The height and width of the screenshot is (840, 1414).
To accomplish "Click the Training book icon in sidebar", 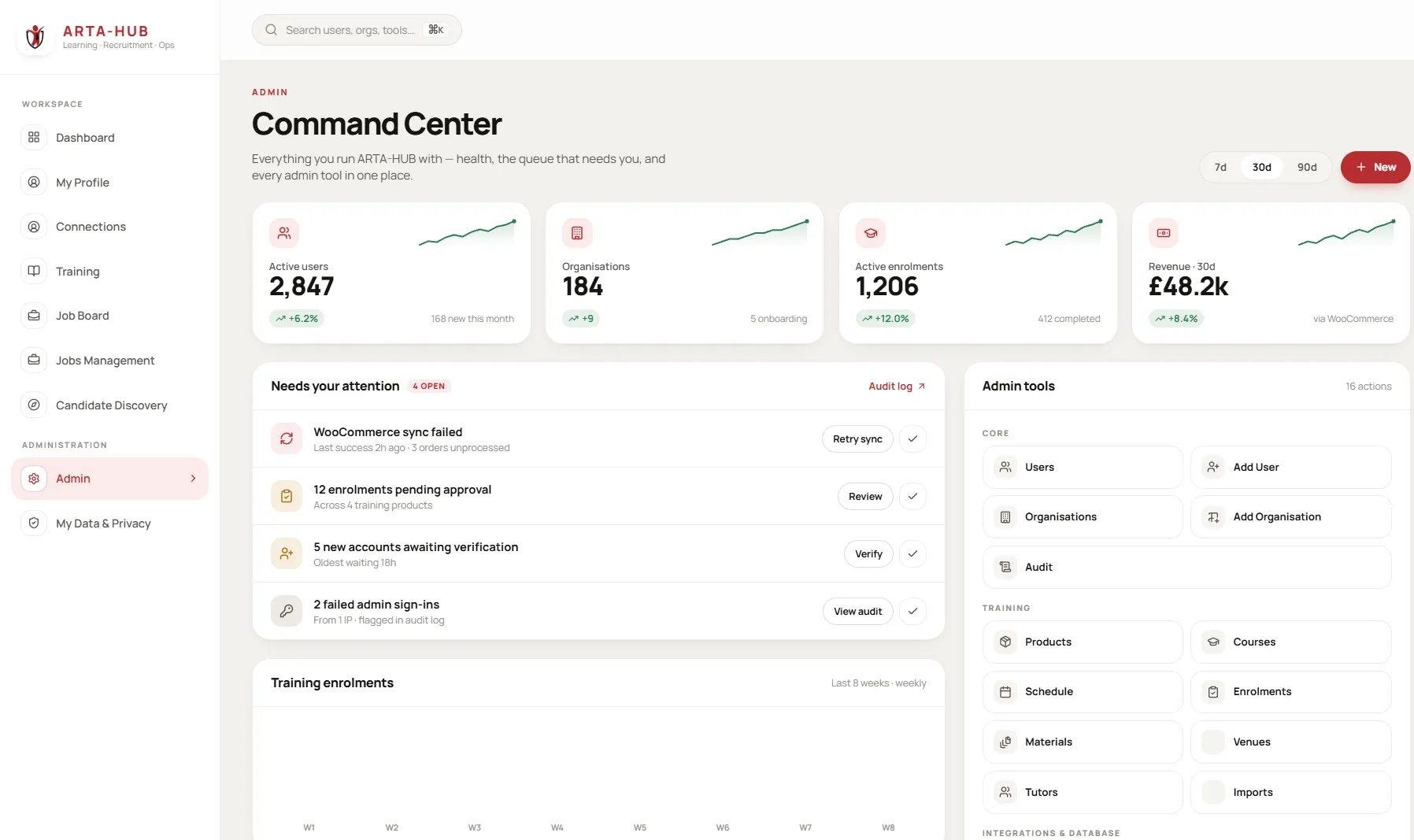I will pyautogui.click(x=34, y=271).
